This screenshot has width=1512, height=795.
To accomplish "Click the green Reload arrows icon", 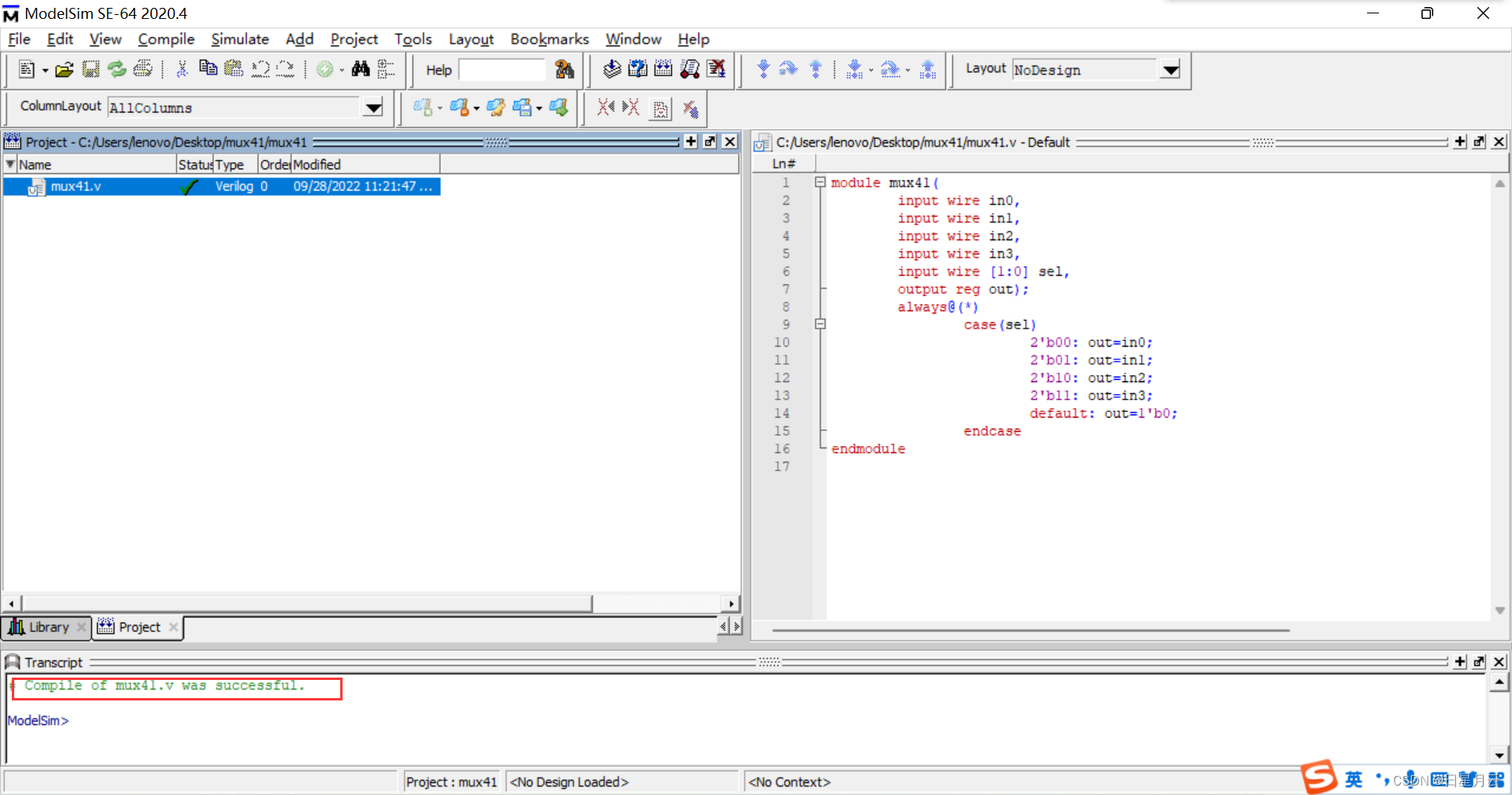I will click(117, 69).
